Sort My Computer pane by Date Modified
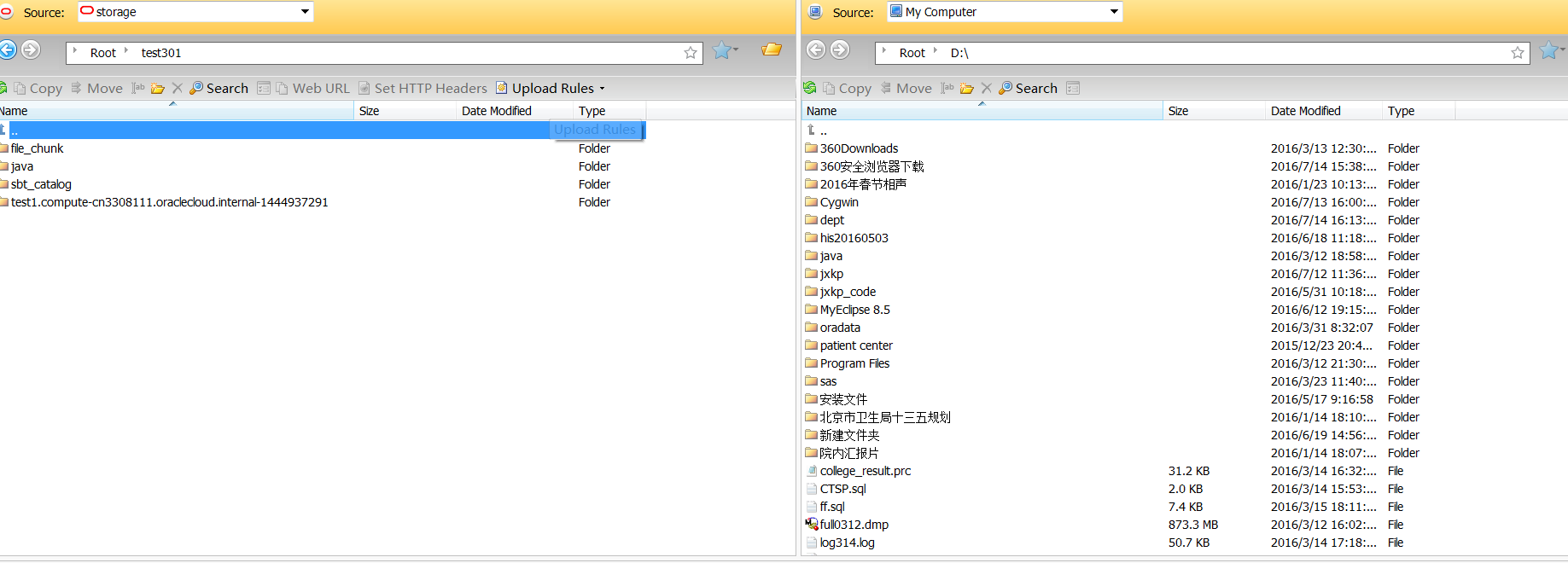Image resolution: width=1568 pixels, height=563 pixels. click(x=1324, y=111)
